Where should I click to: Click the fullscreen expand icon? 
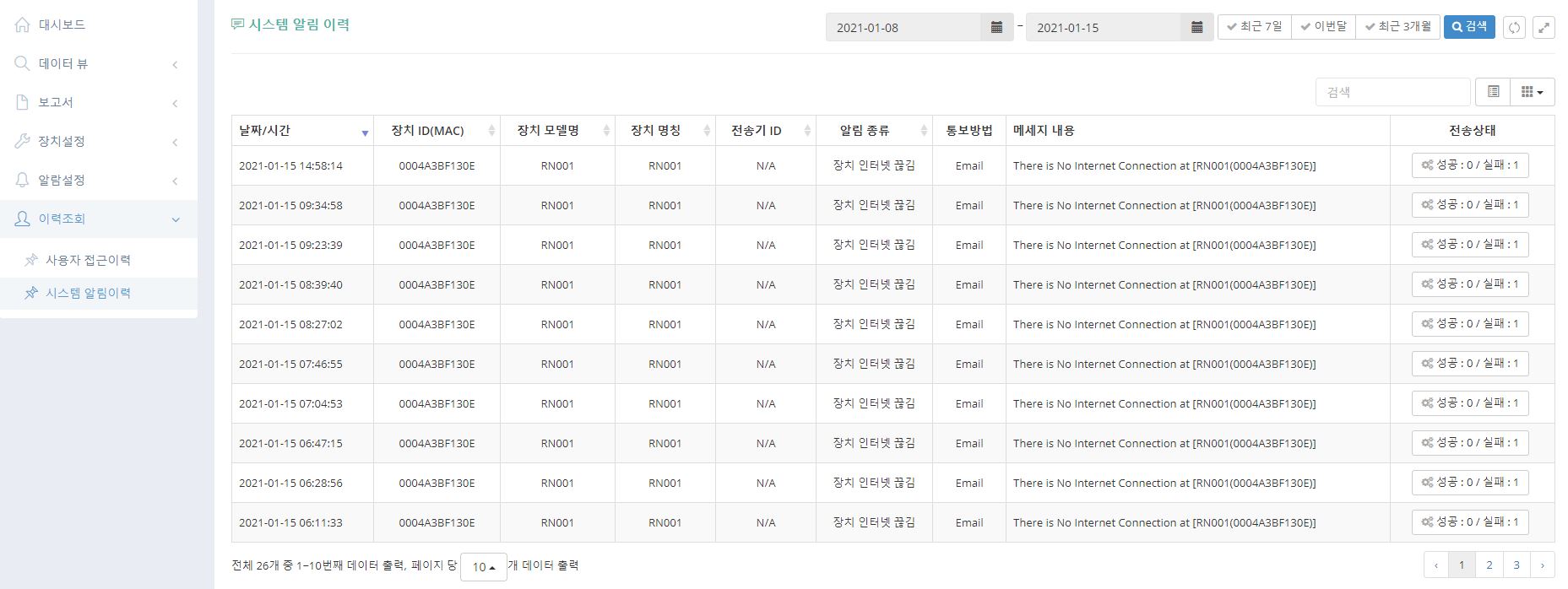tap(1544, 27)
